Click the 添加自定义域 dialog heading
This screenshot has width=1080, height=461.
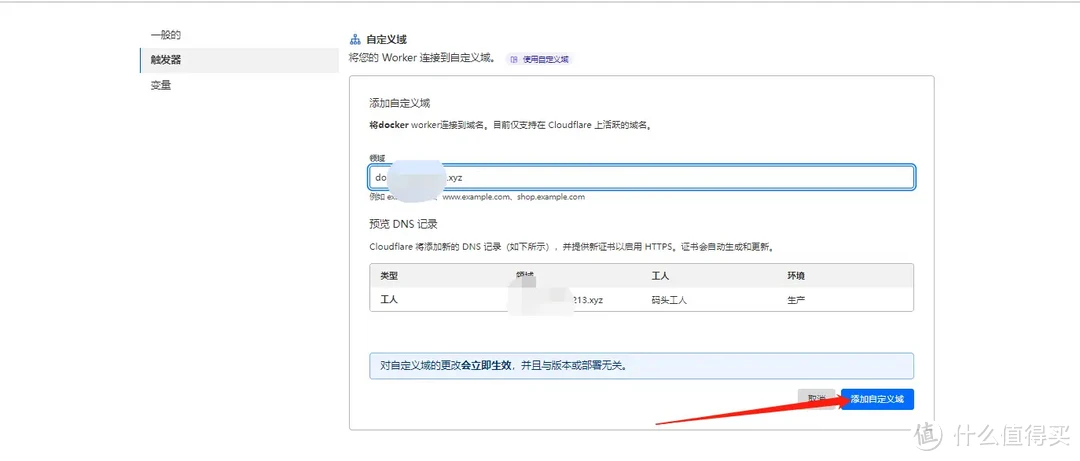click(399, 103)
